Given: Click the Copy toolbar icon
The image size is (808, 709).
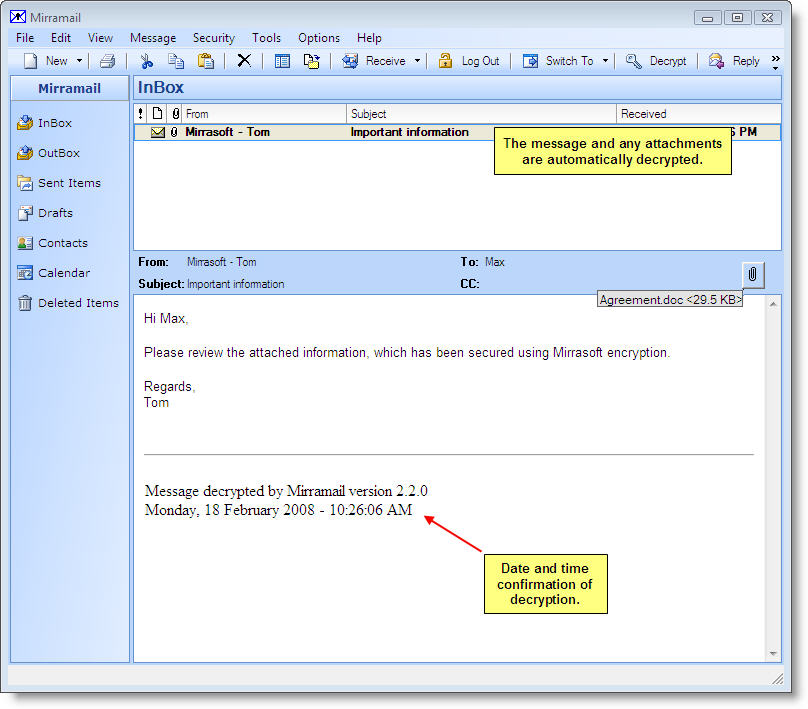Looking at the screenshot, I should [x=176, y=61].
